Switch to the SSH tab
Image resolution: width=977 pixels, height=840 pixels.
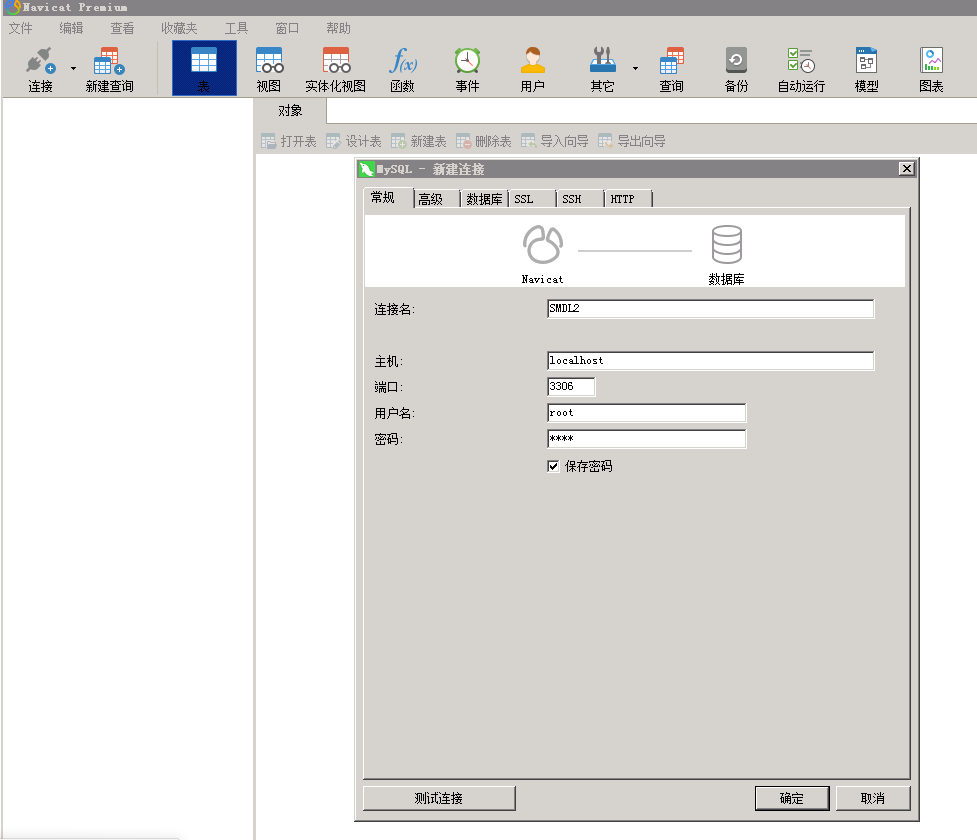(x=580, y=199)
